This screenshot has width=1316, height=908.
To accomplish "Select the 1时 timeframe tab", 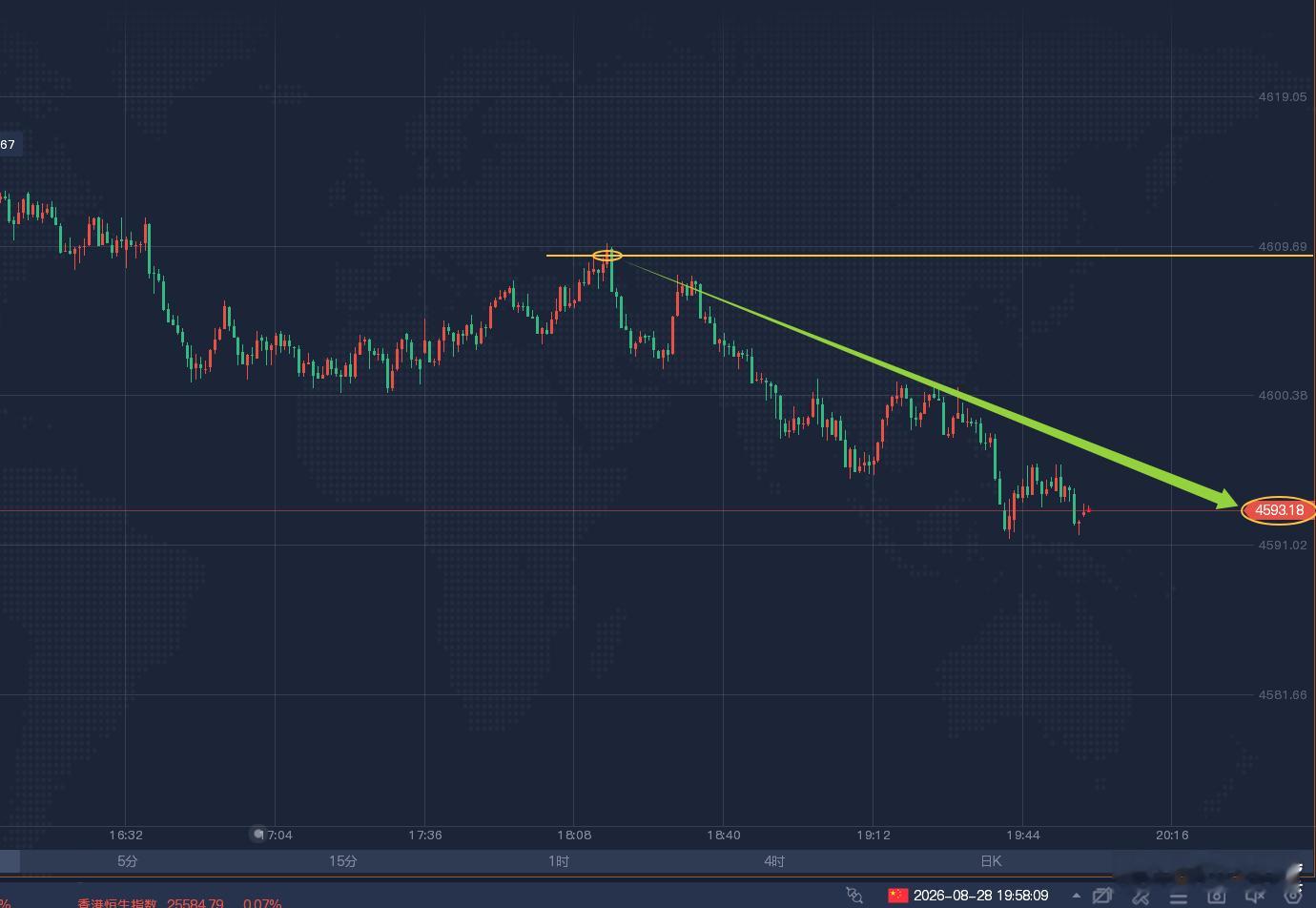I will (559, 861).
